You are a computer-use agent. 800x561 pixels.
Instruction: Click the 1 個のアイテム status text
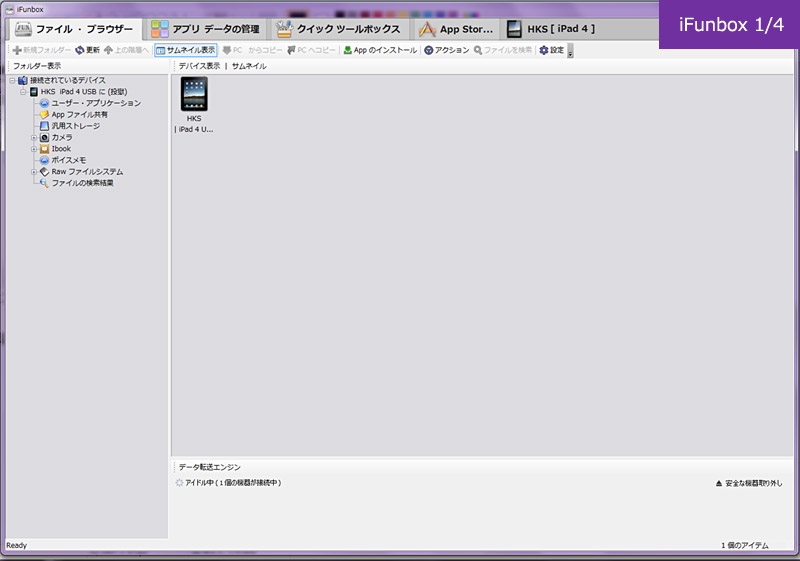[x=744, y=546]
